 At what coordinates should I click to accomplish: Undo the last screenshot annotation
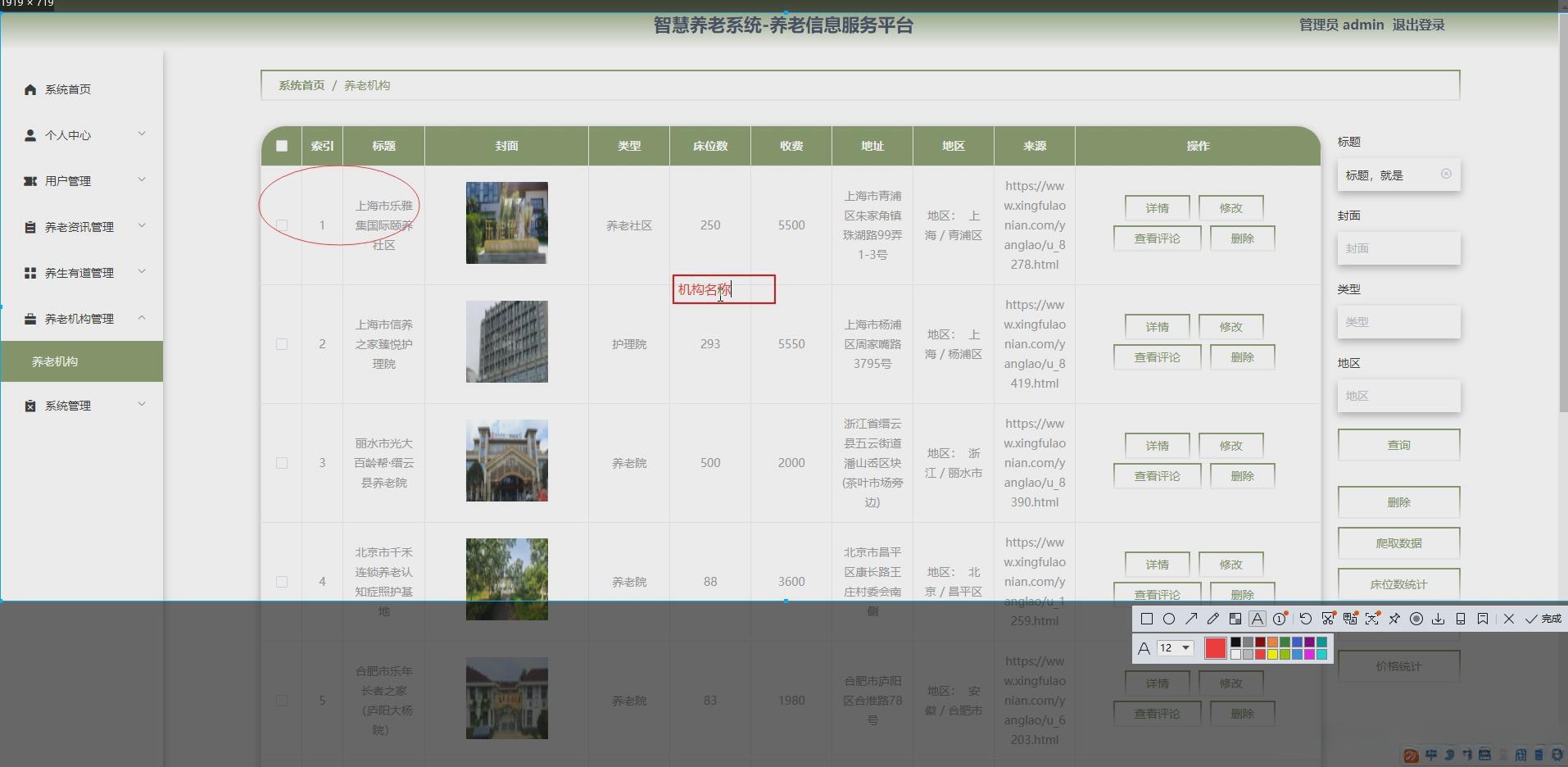(1306, 619)
